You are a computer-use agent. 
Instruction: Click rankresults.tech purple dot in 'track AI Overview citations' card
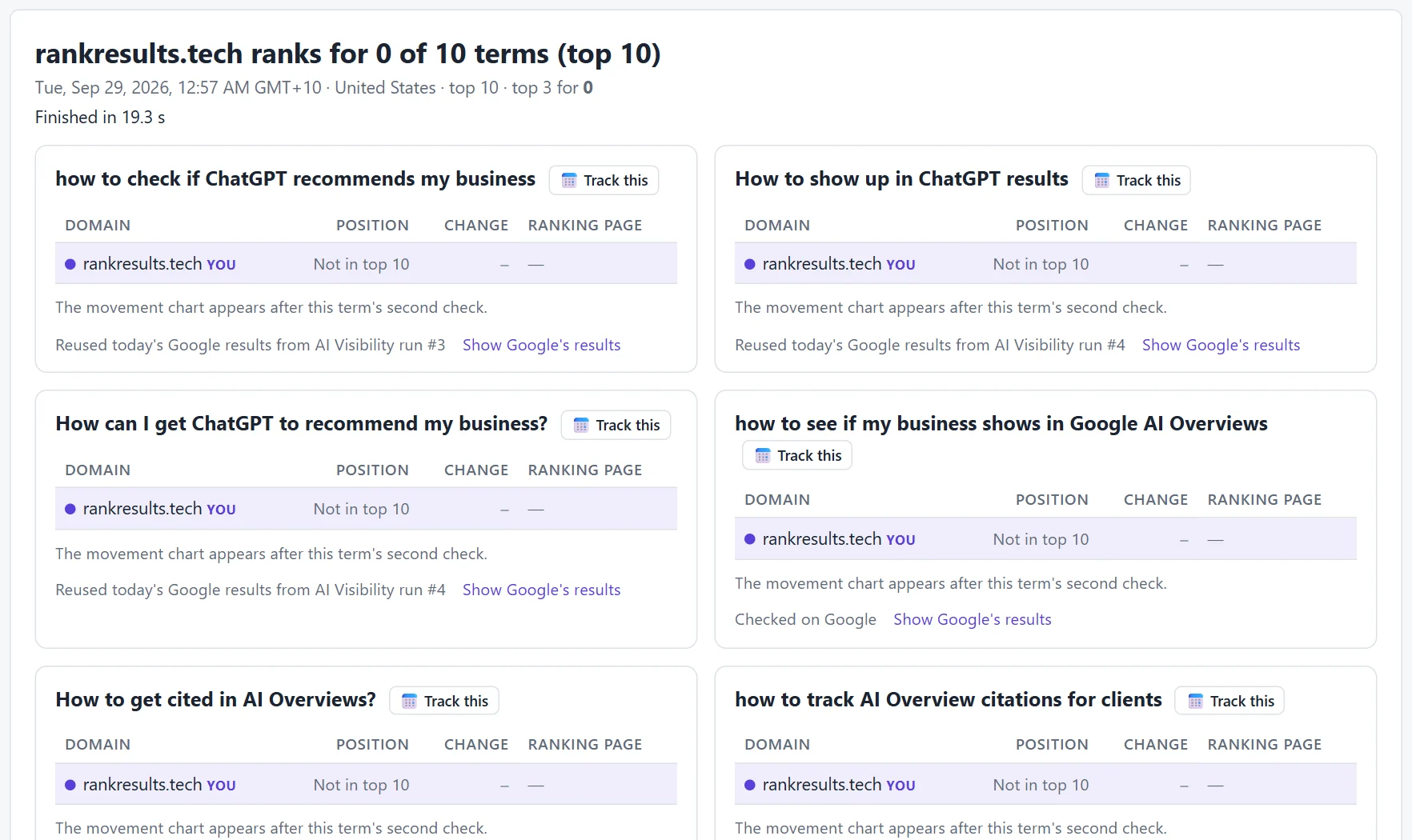click(750, 785)
